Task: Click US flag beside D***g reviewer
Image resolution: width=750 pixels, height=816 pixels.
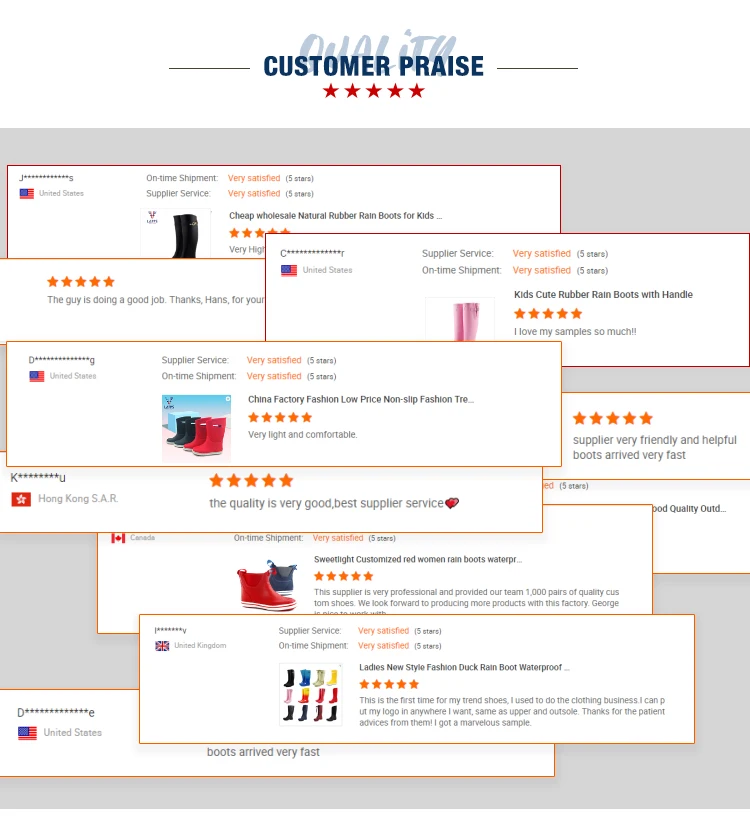Action: pyautogui.click(x=37, y=377)
